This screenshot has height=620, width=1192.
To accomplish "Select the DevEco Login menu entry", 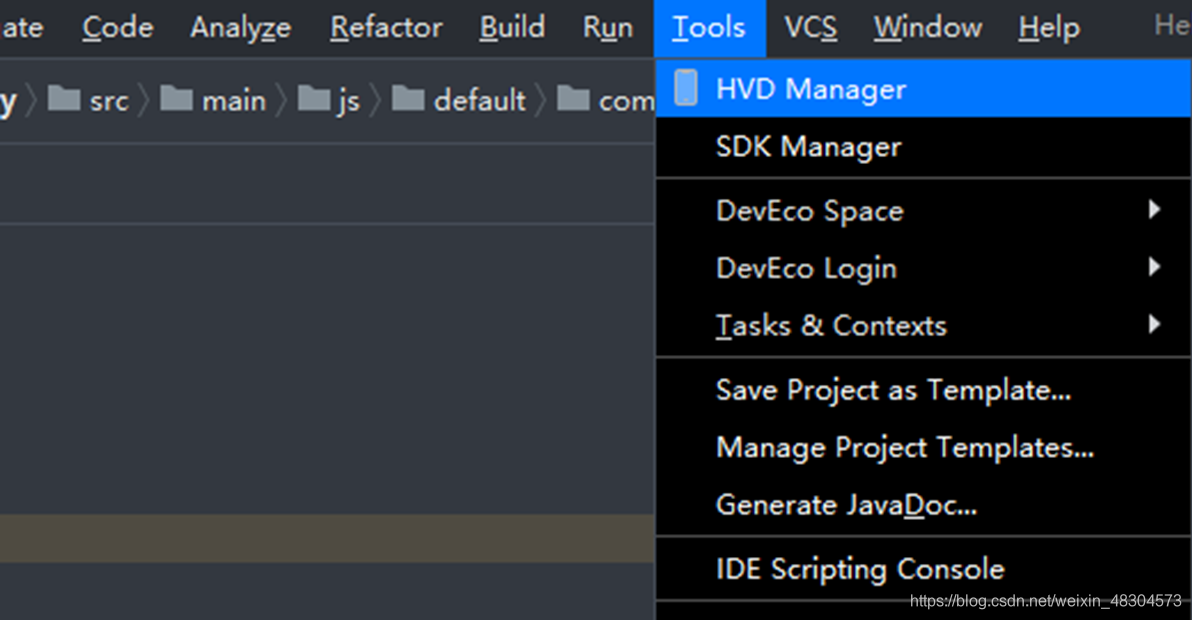I will [x=923, y=268].
